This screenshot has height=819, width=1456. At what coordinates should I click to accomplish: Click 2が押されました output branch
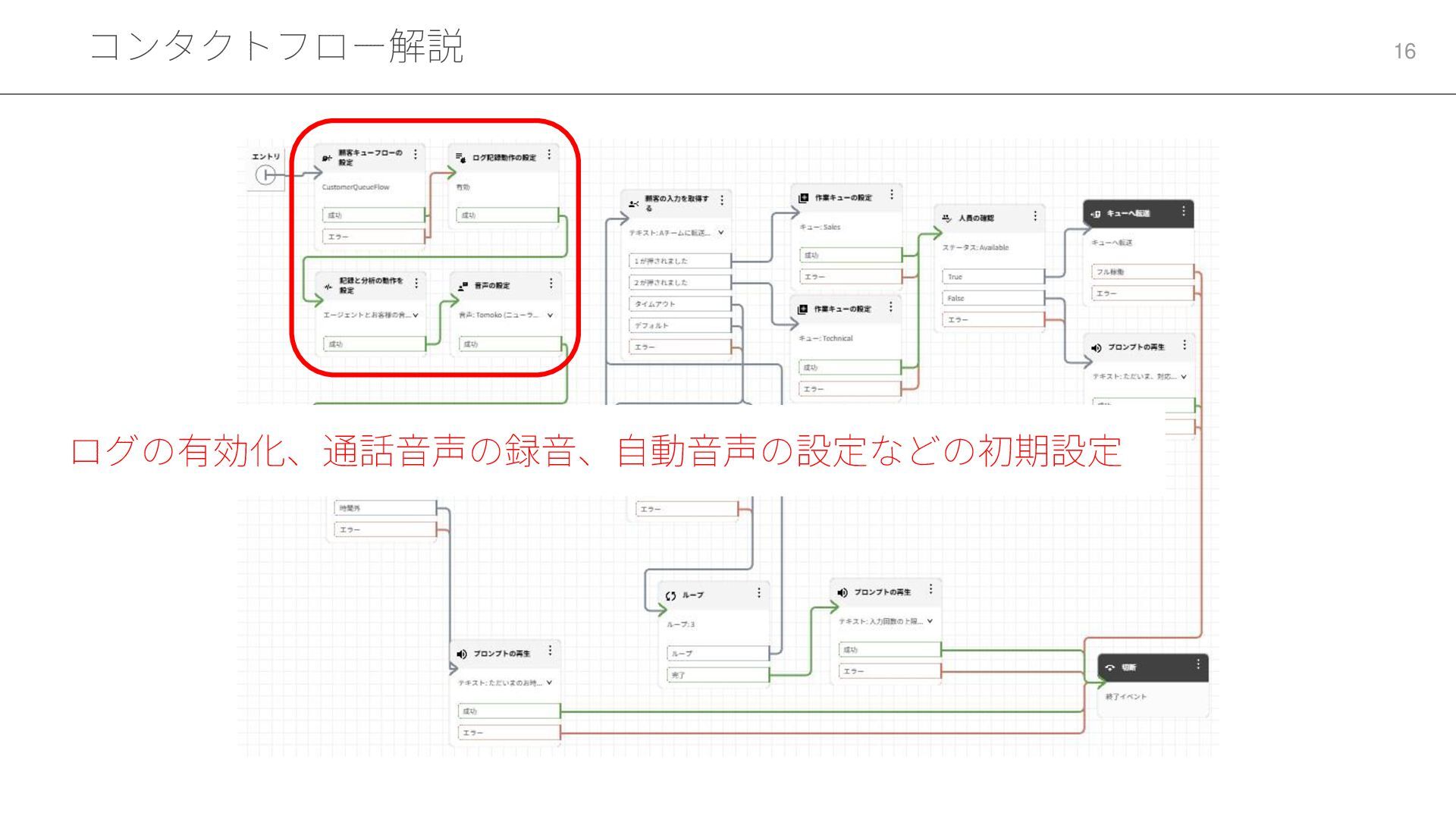[x=680, y=282]
